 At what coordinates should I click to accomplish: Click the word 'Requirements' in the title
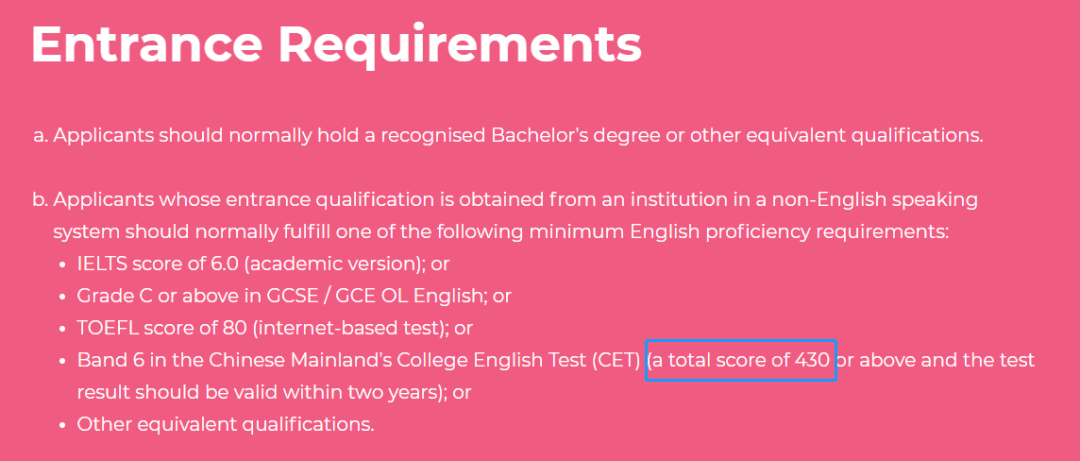coord(459,45)
